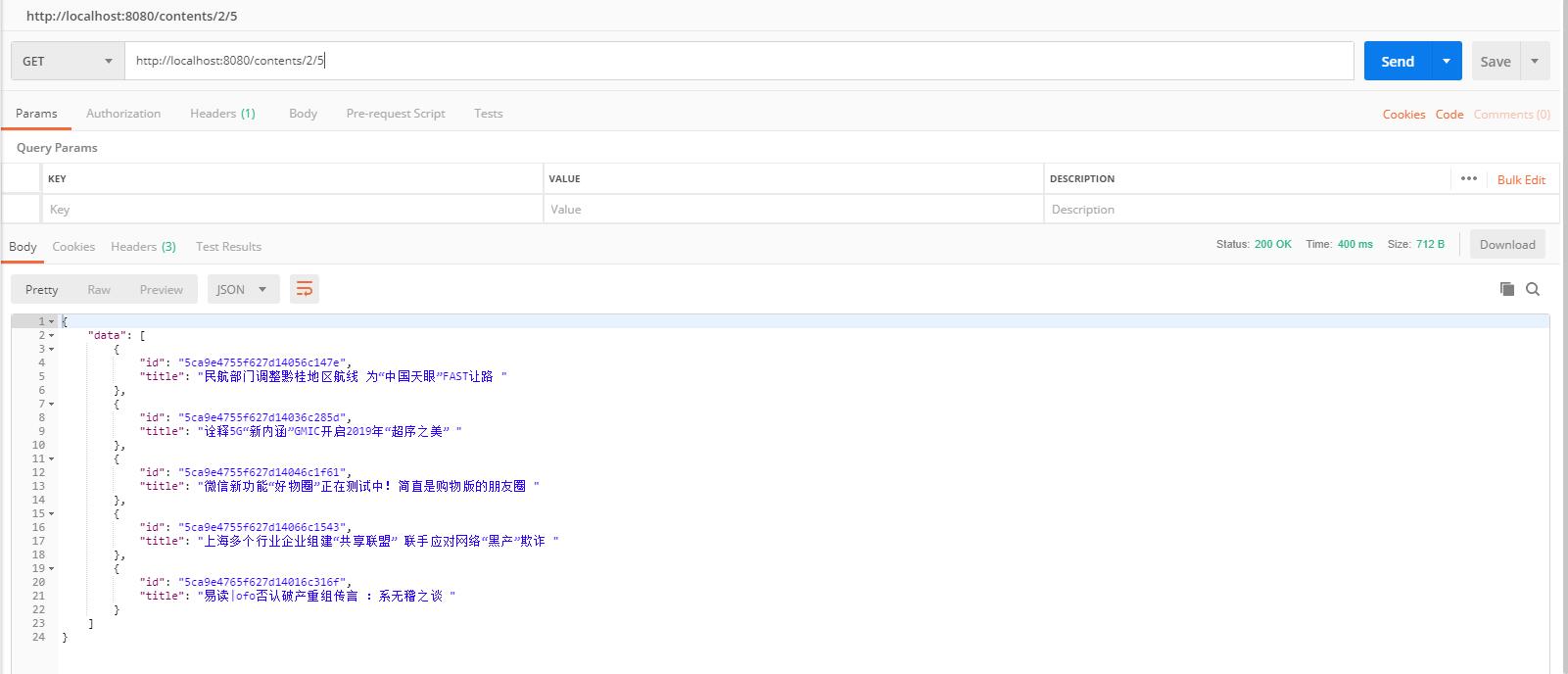The image size is (1568, 674).
Task: Copy response using the clipboard icon
Action: click(1507, 289)
